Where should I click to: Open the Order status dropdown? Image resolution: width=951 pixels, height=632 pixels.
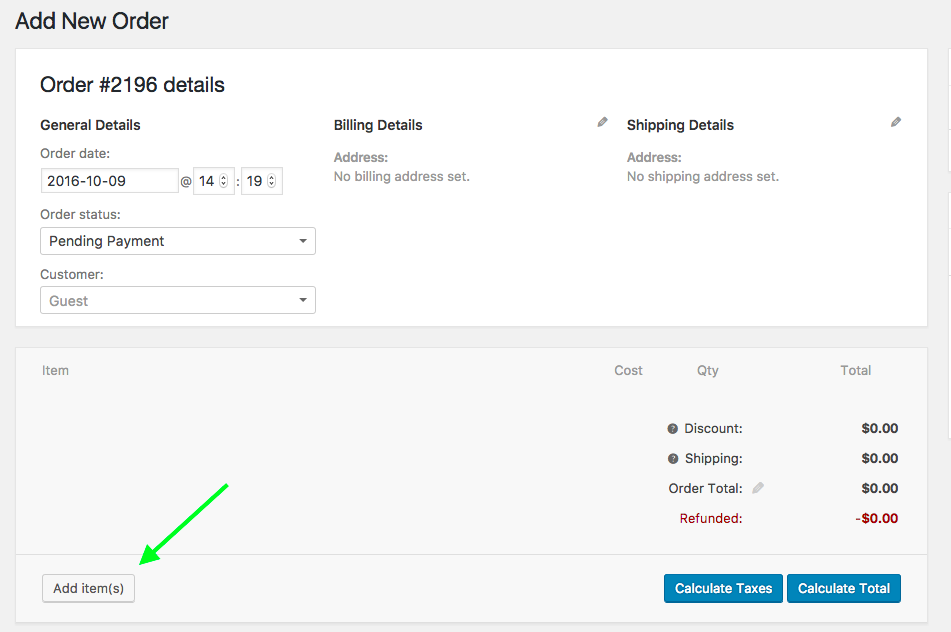click(178, 241)
